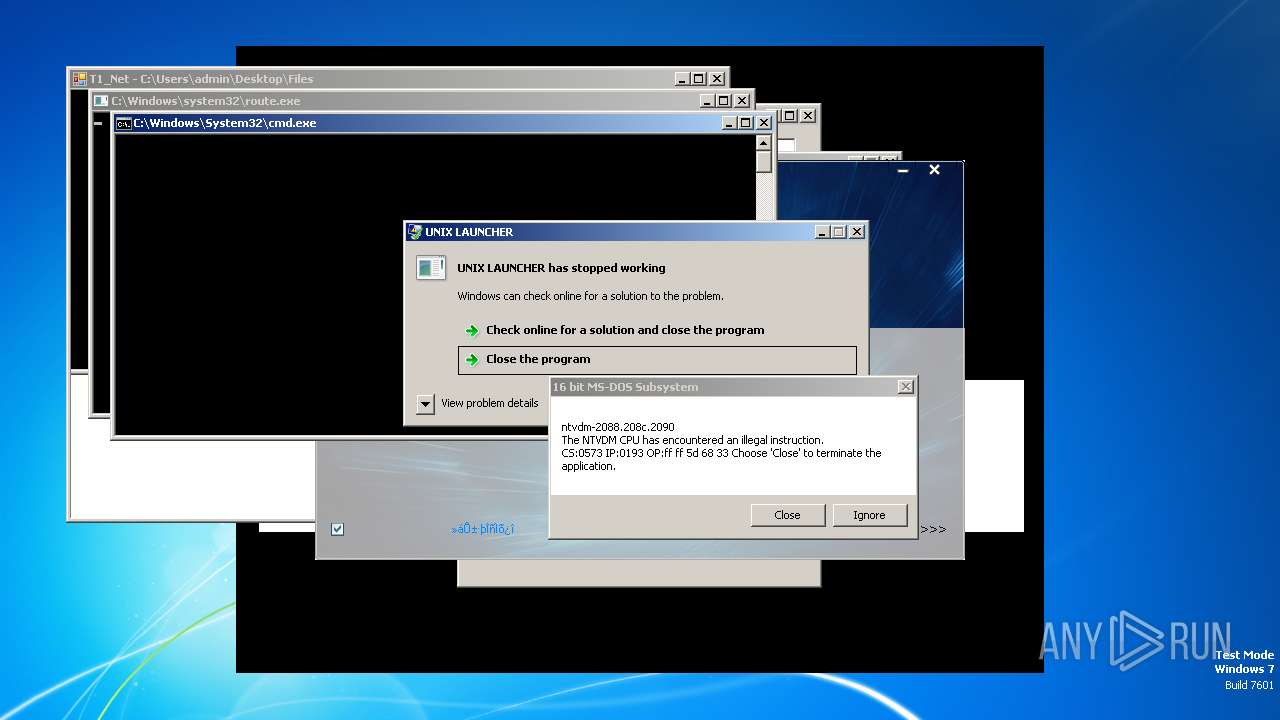The width and height of the screenshot is (1280, 720).
Task: Maximize the T1_Net window
Action: click(x=699, y=79)
